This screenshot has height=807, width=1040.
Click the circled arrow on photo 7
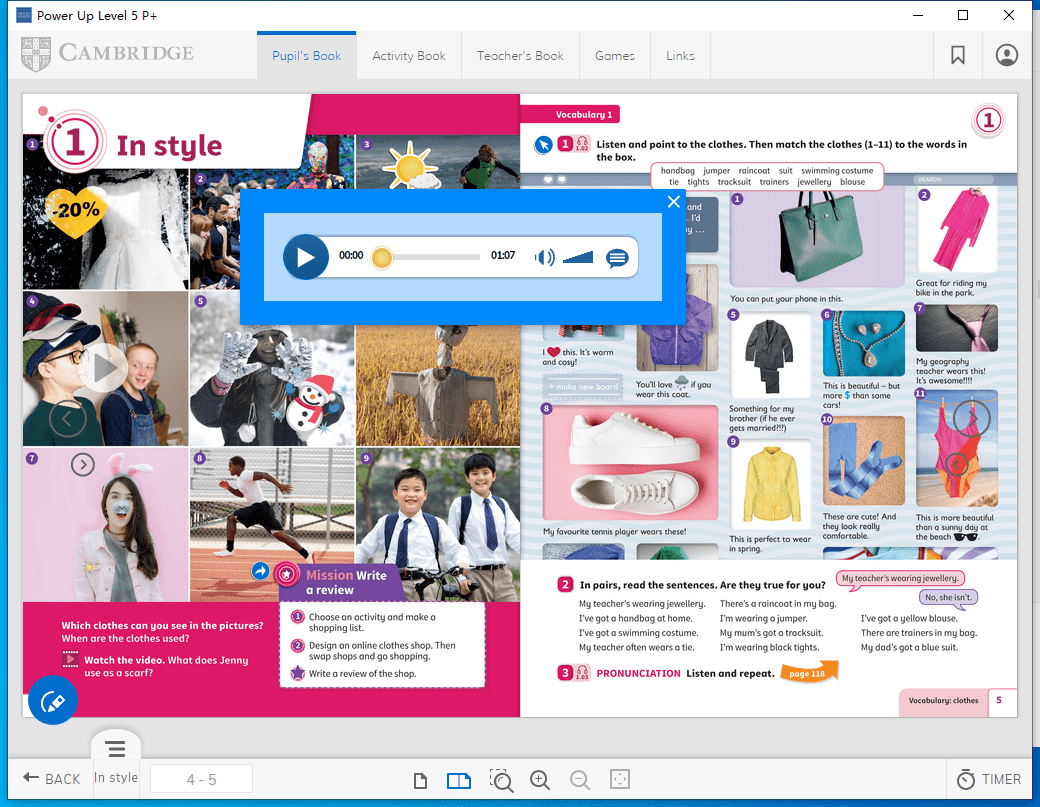83,464
